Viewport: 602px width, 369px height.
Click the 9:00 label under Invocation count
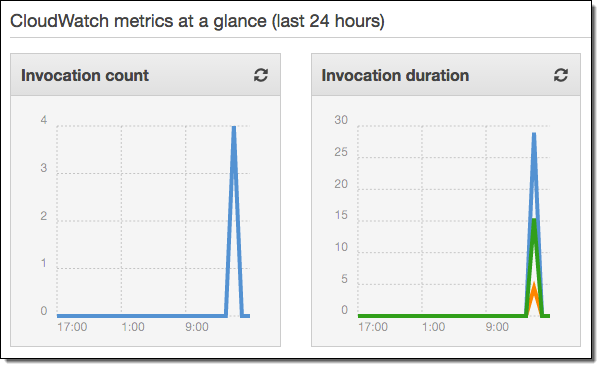(x=197, y=327)
